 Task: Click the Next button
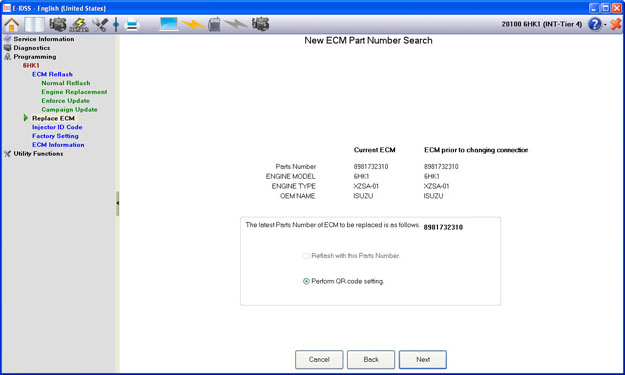pos(423,359)
